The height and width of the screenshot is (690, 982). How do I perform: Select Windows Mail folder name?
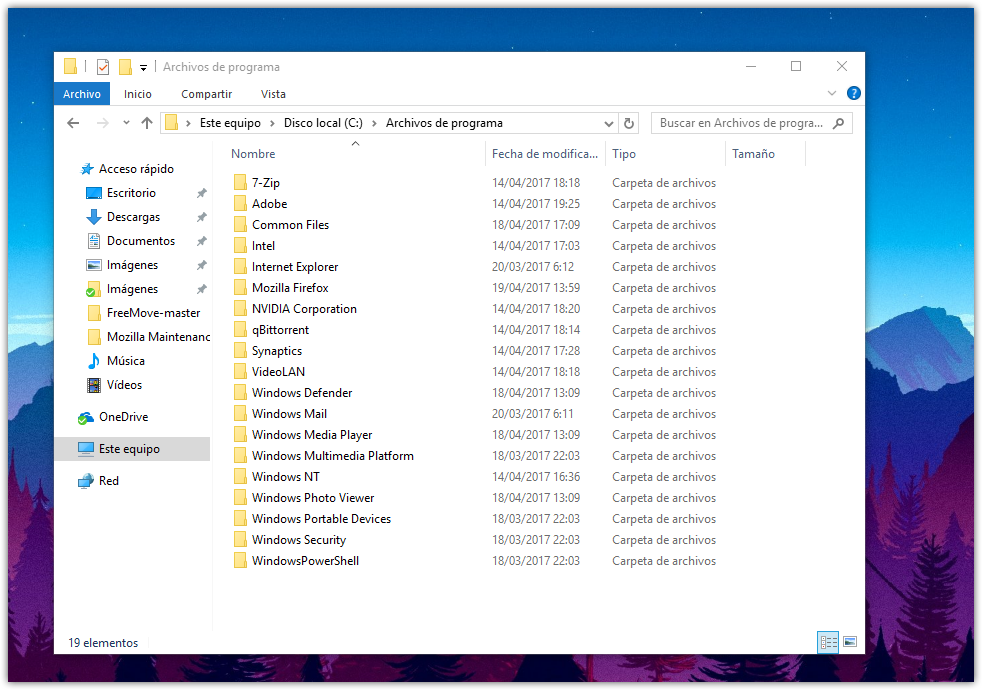(x=289, y=414)
